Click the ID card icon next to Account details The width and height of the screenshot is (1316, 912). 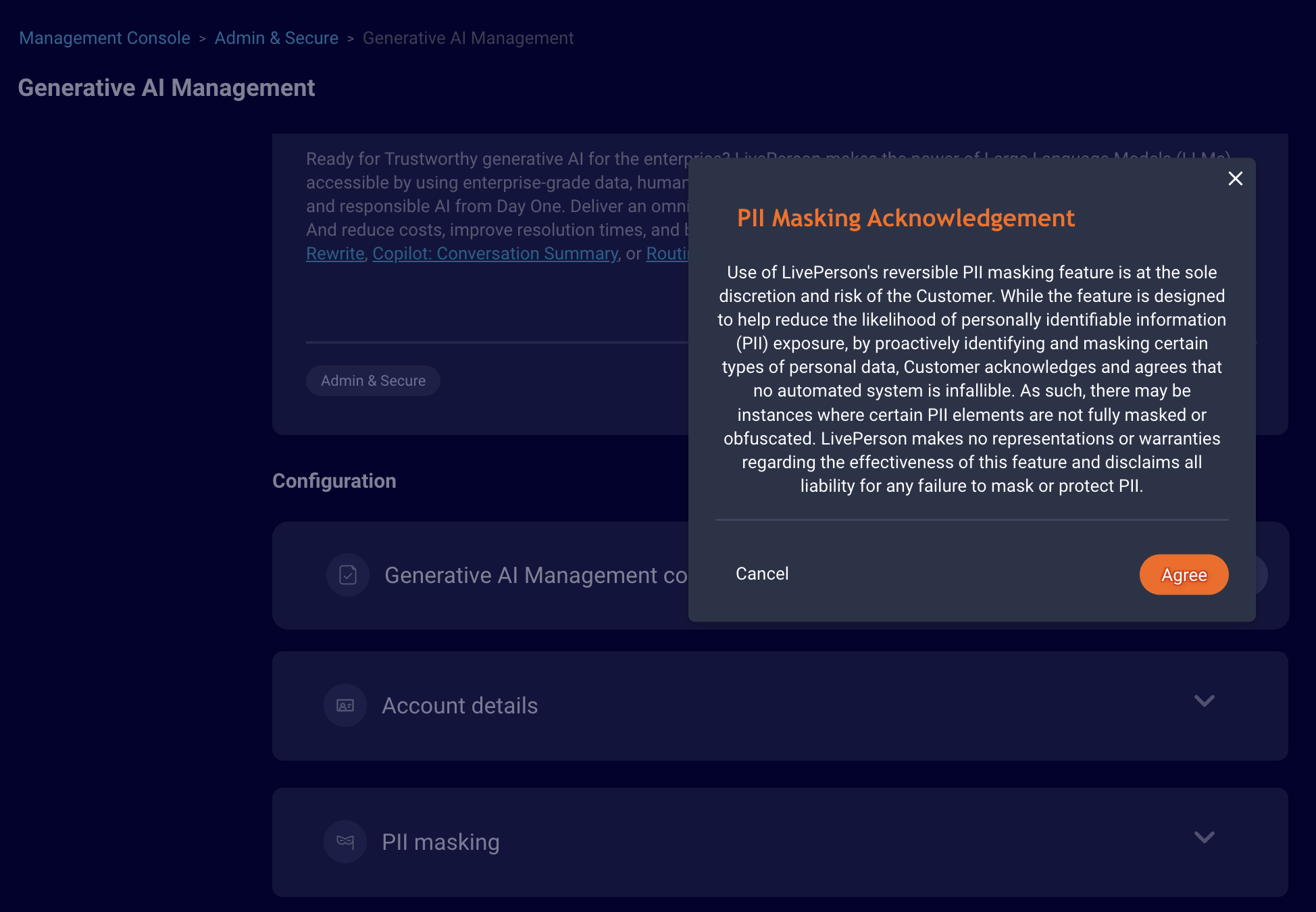pyautogui.click(x=345, y=705)
